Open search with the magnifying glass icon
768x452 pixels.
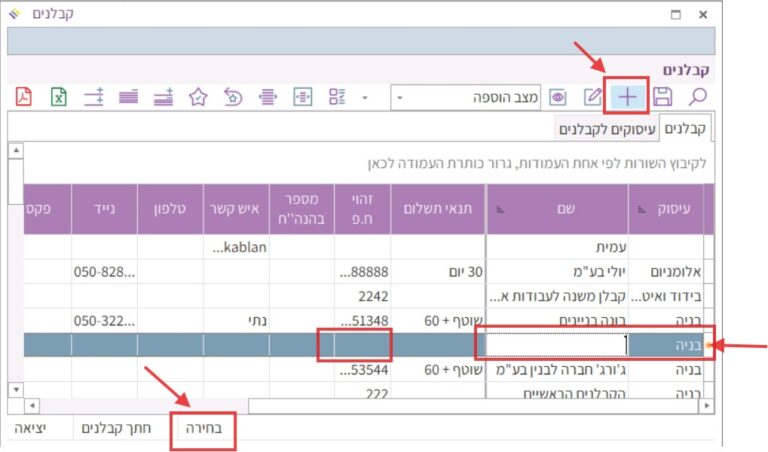tap(697, 97)
